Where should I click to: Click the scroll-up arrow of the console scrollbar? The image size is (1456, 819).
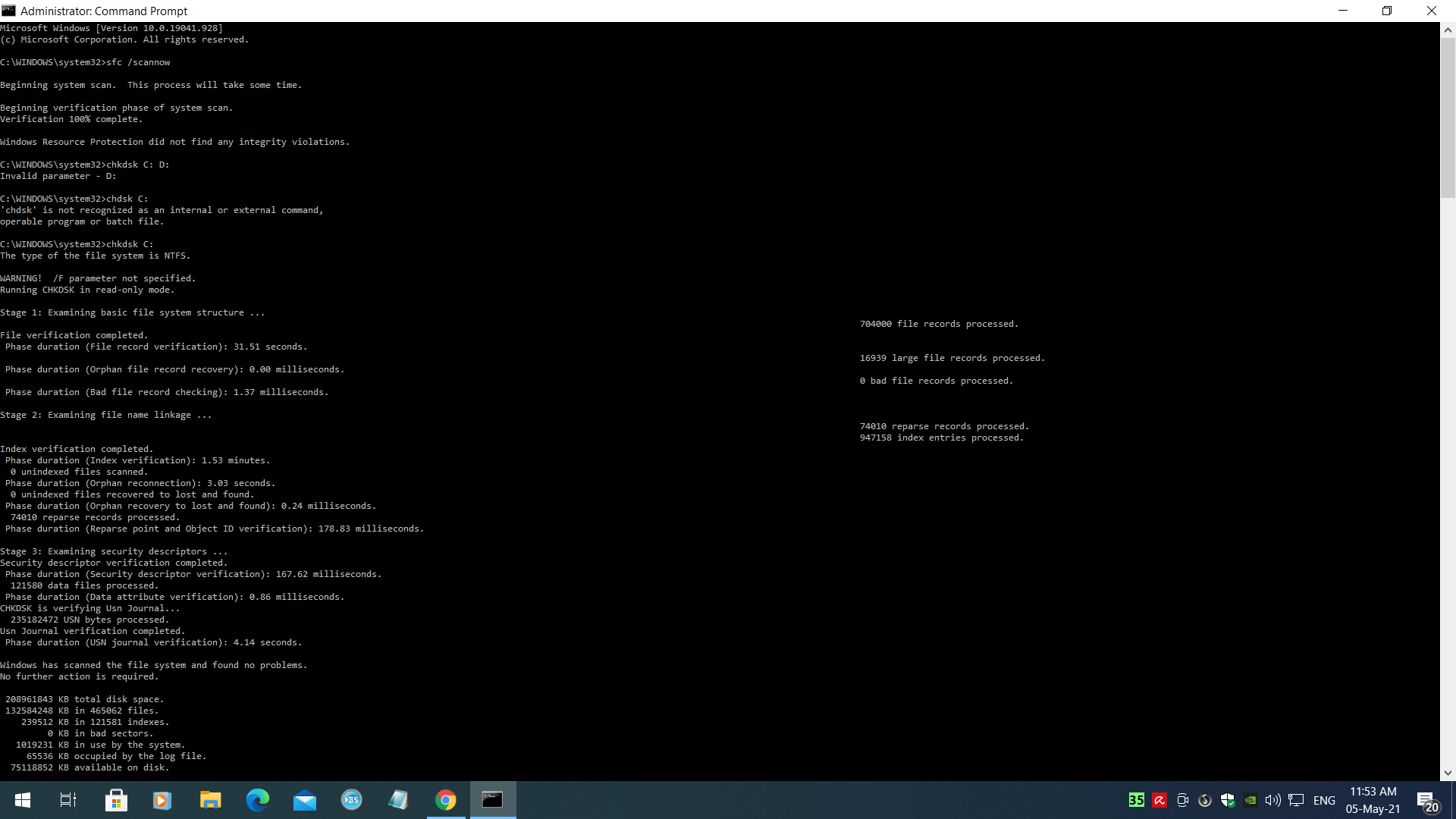(x=1448, y=30)
